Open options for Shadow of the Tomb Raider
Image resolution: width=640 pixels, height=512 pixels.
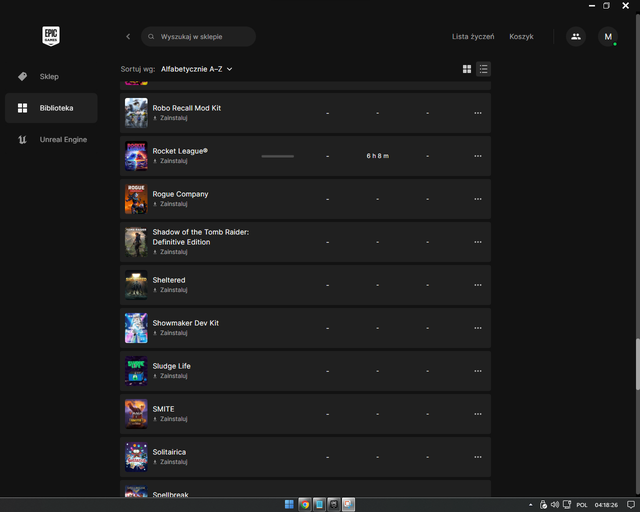478,242
